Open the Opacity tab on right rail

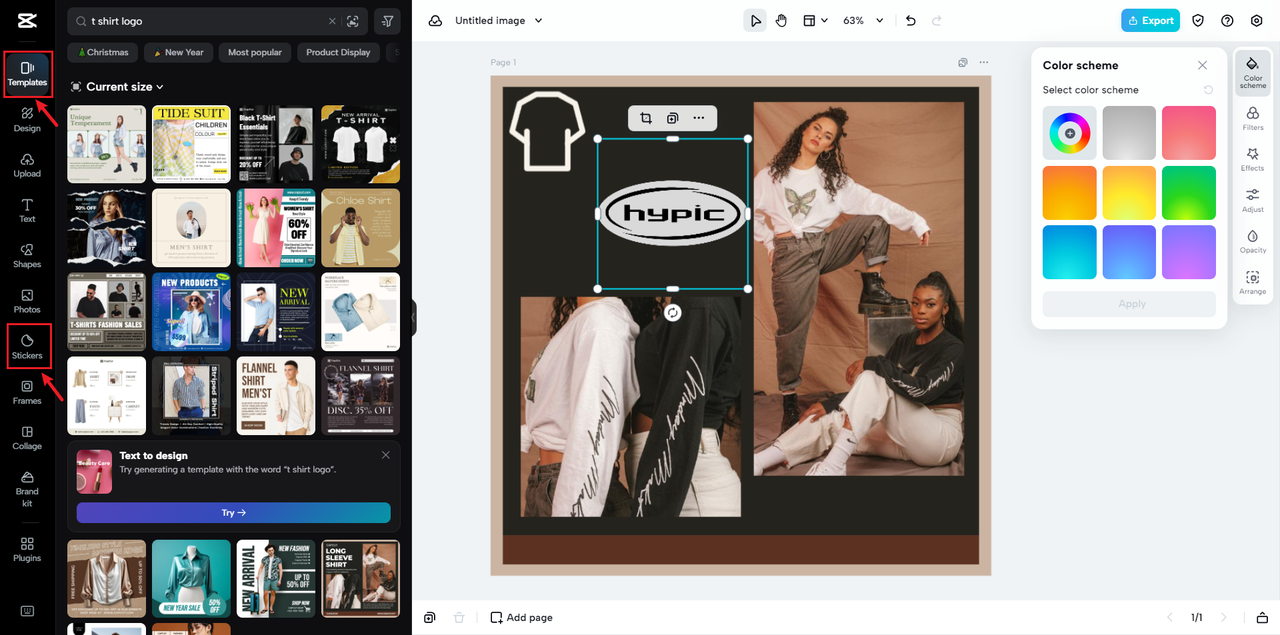[x=1253, y=242]
